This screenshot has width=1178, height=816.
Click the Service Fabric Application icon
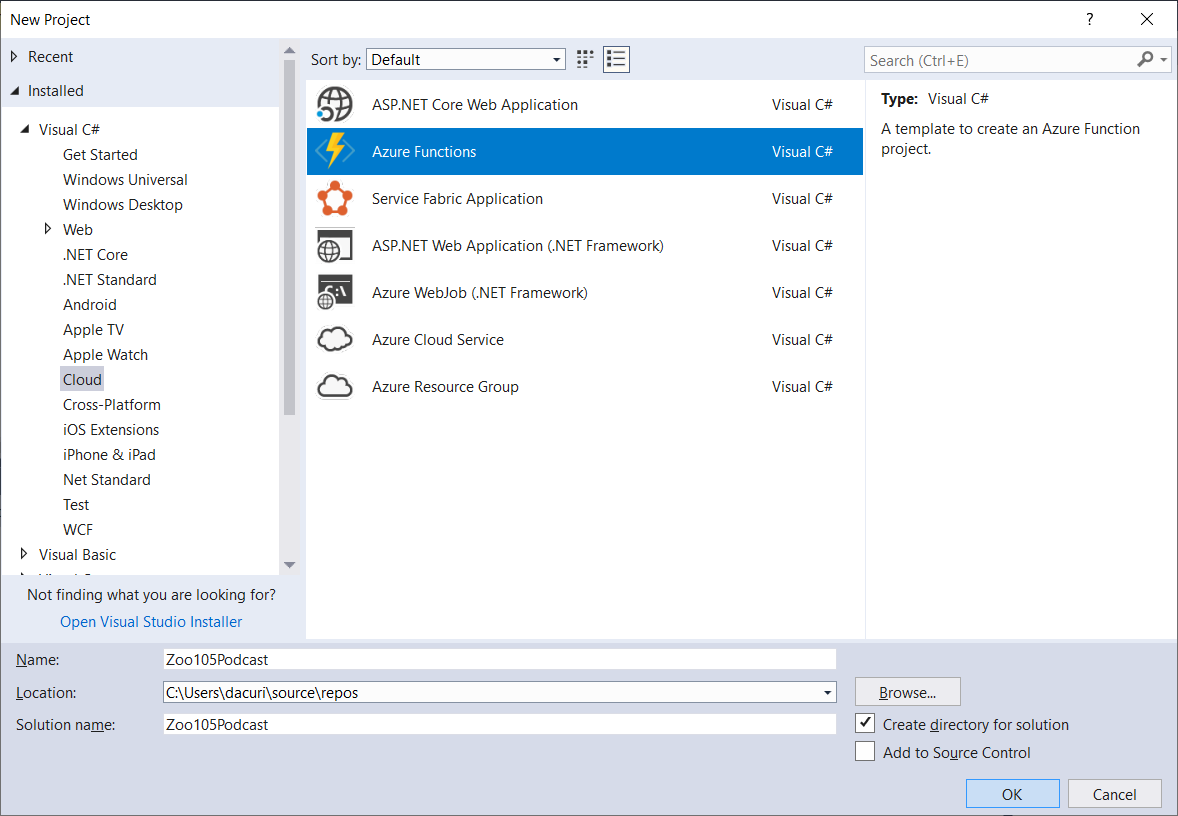tap(335, 198)
